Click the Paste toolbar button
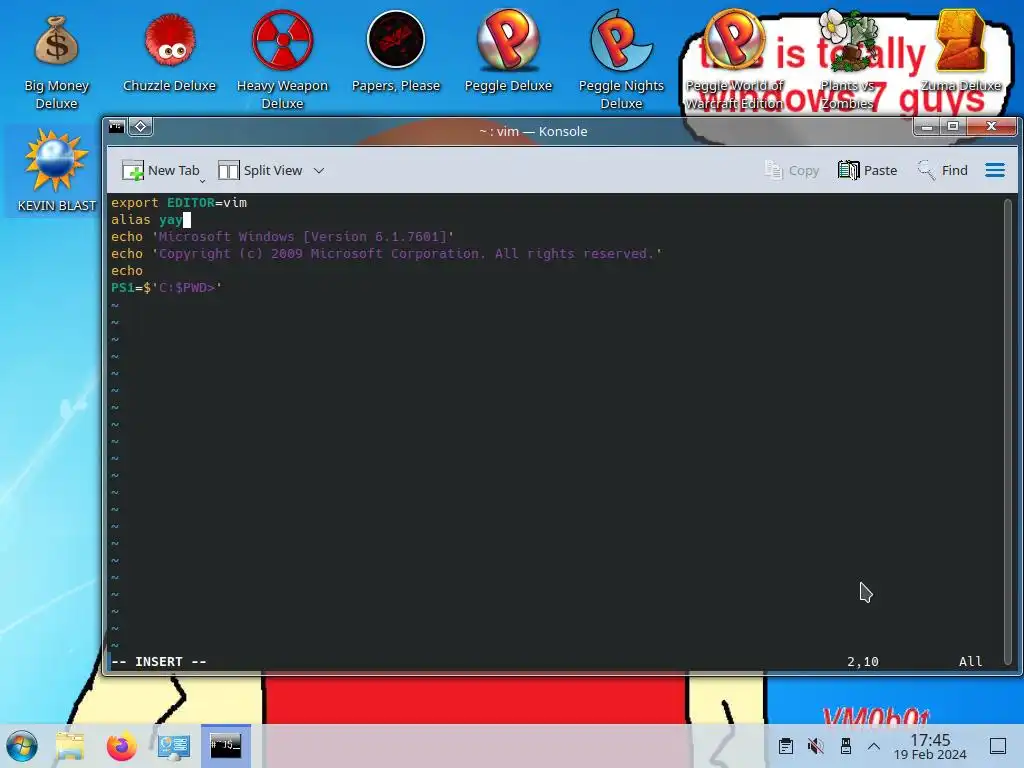Screen dimensions: 1024x768 868,170
